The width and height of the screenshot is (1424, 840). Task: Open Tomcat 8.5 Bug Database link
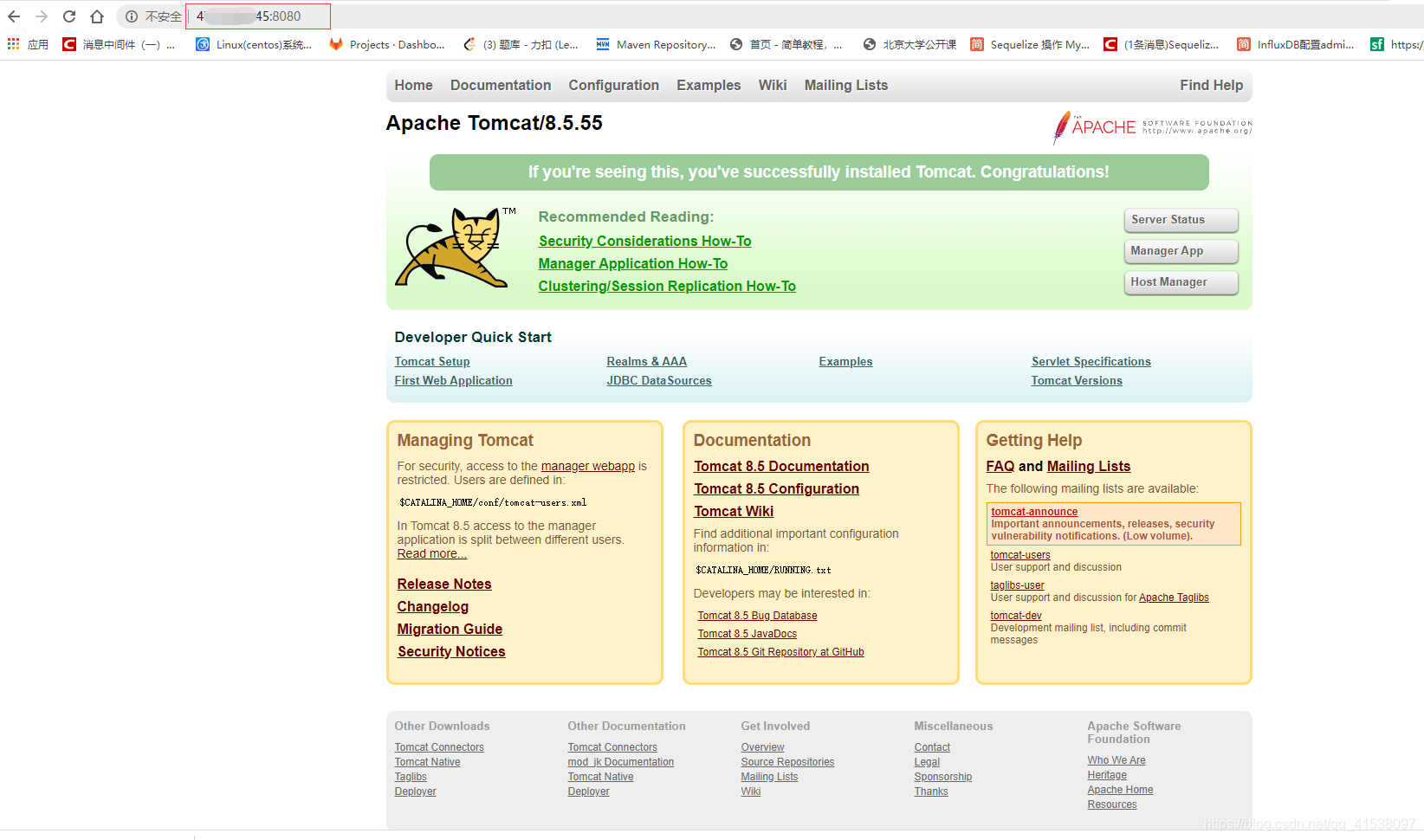[x=757, y=616]
